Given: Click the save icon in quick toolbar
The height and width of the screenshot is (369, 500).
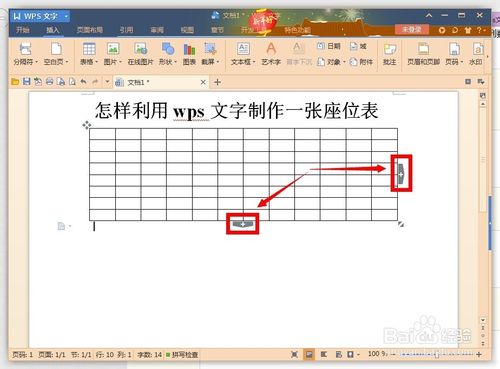Looking at the screenshot, I should click(x=27, y=82).
